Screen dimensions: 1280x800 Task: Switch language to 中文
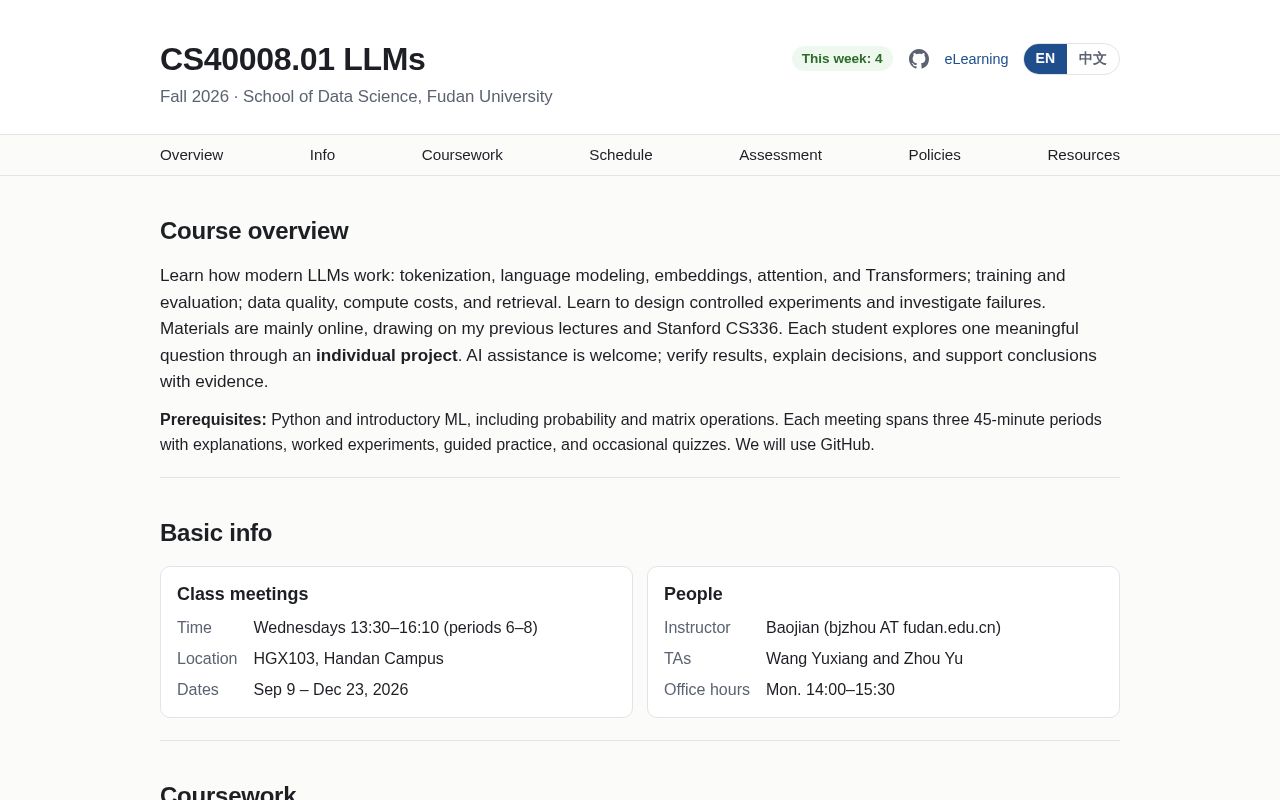point(1093,59)
